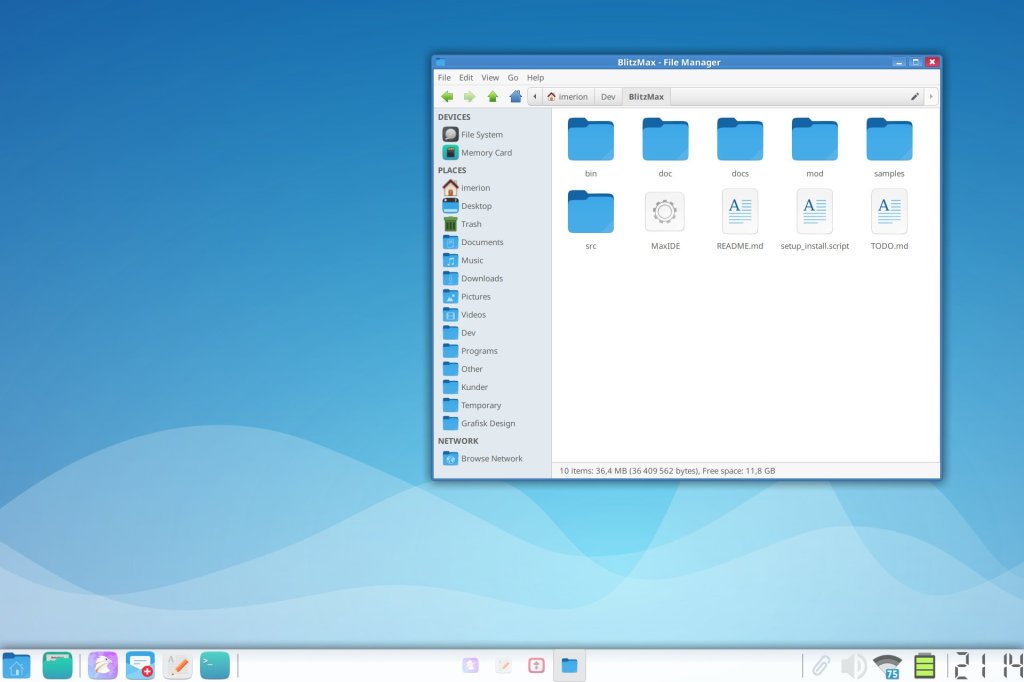Click the home folder toolbar icon
1024x682 pixels.
515,97
